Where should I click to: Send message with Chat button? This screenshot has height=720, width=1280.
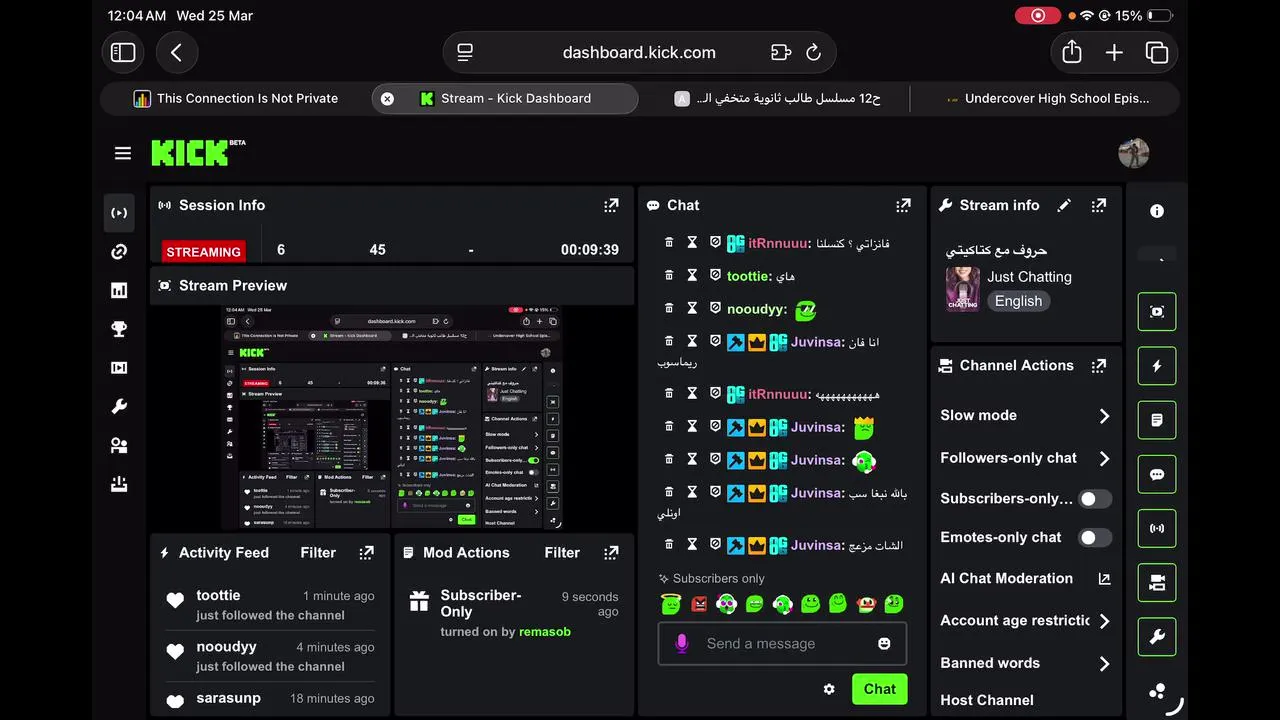pos(879,689)
